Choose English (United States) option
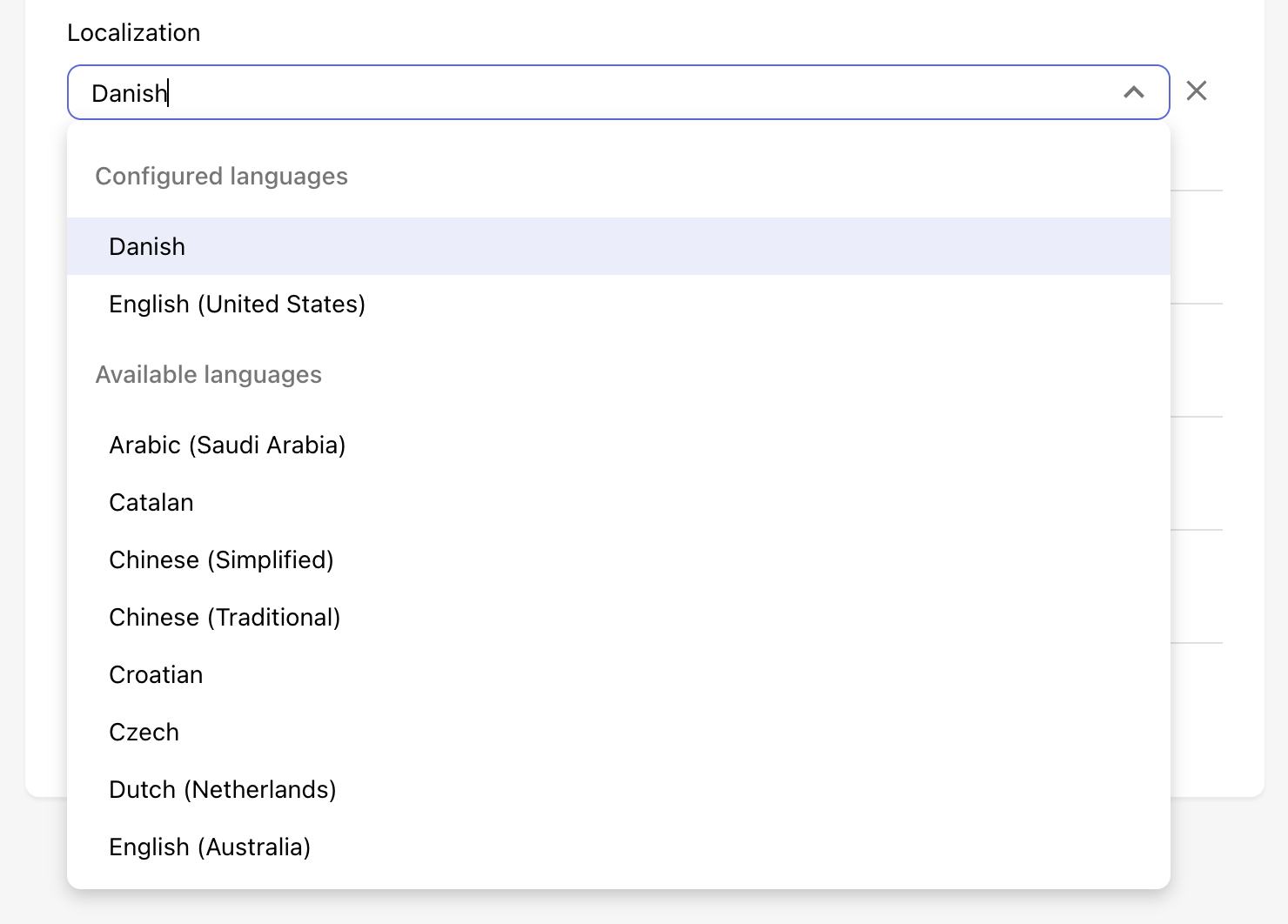Screen dimensions: 1288x924 pyautogui.click(x=237, y=305)
